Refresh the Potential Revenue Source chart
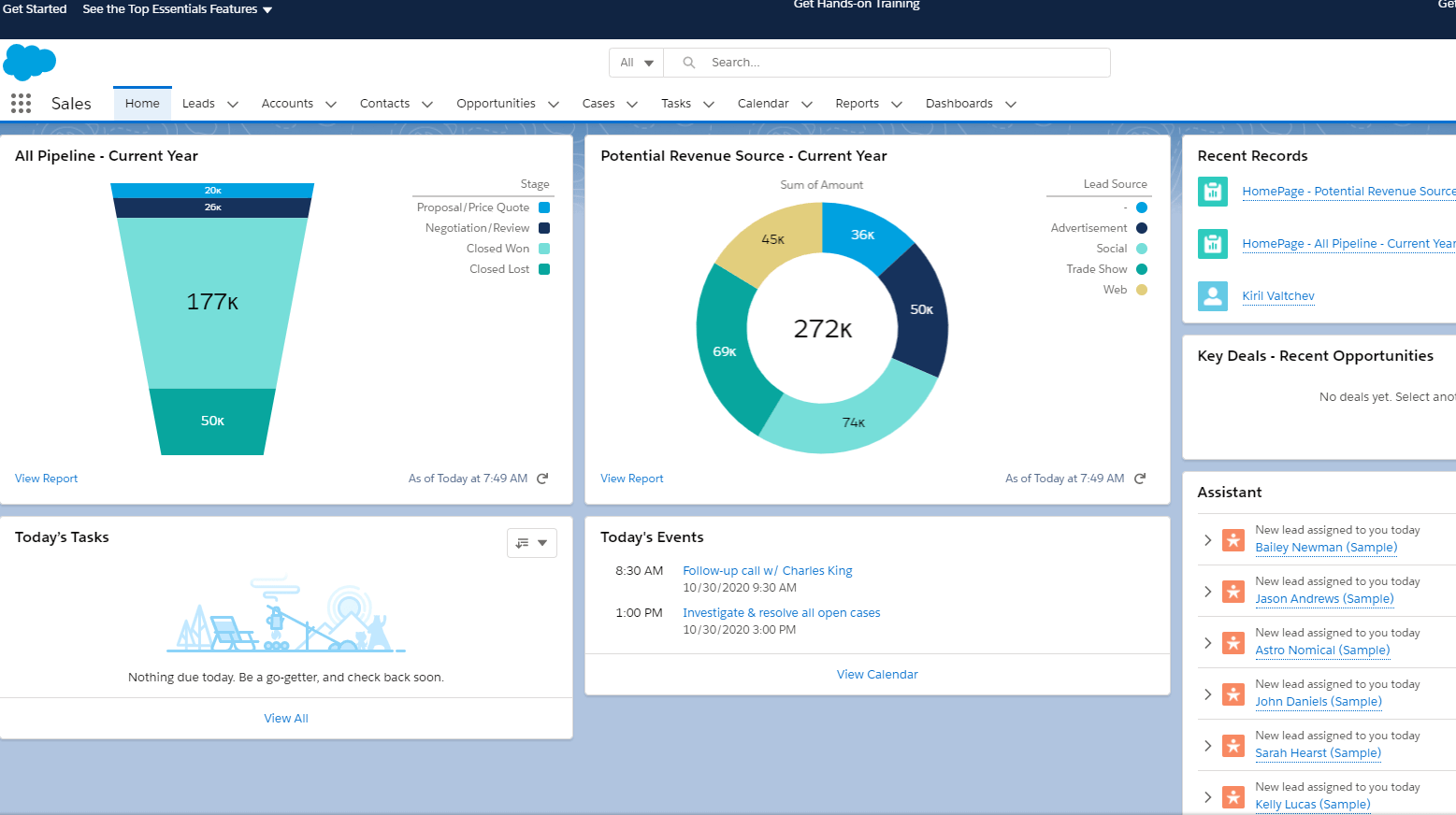1456x815 pixels. [x=1139, y=479]
